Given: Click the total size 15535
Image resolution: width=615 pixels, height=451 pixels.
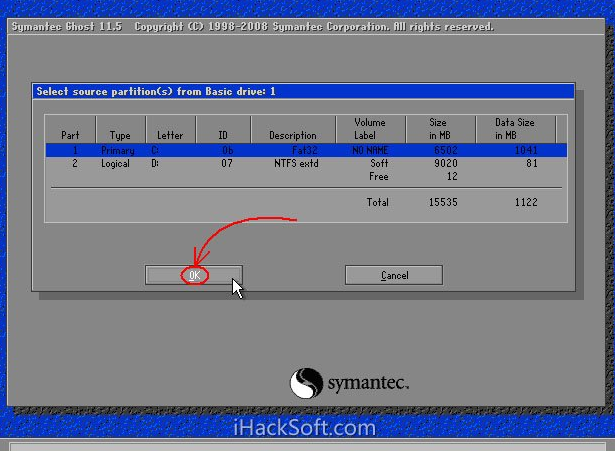Looking at the screenshot, I should pos(443,202).
